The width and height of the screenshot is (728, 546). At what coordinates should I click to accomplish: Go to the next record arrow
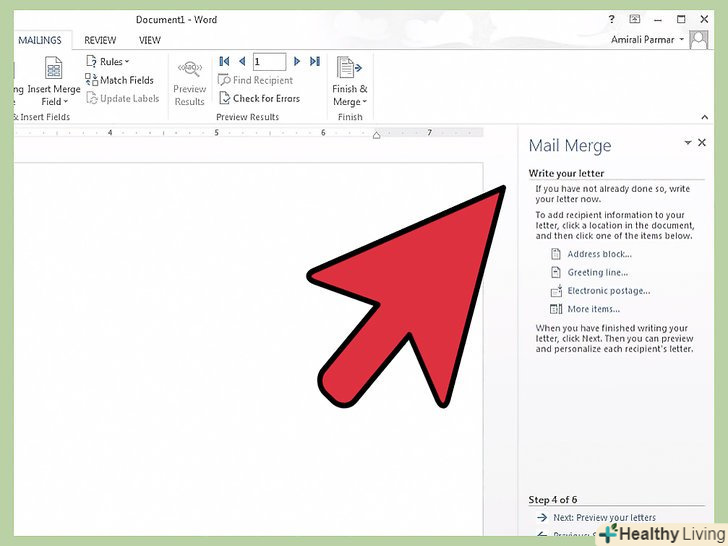point(297,62)
